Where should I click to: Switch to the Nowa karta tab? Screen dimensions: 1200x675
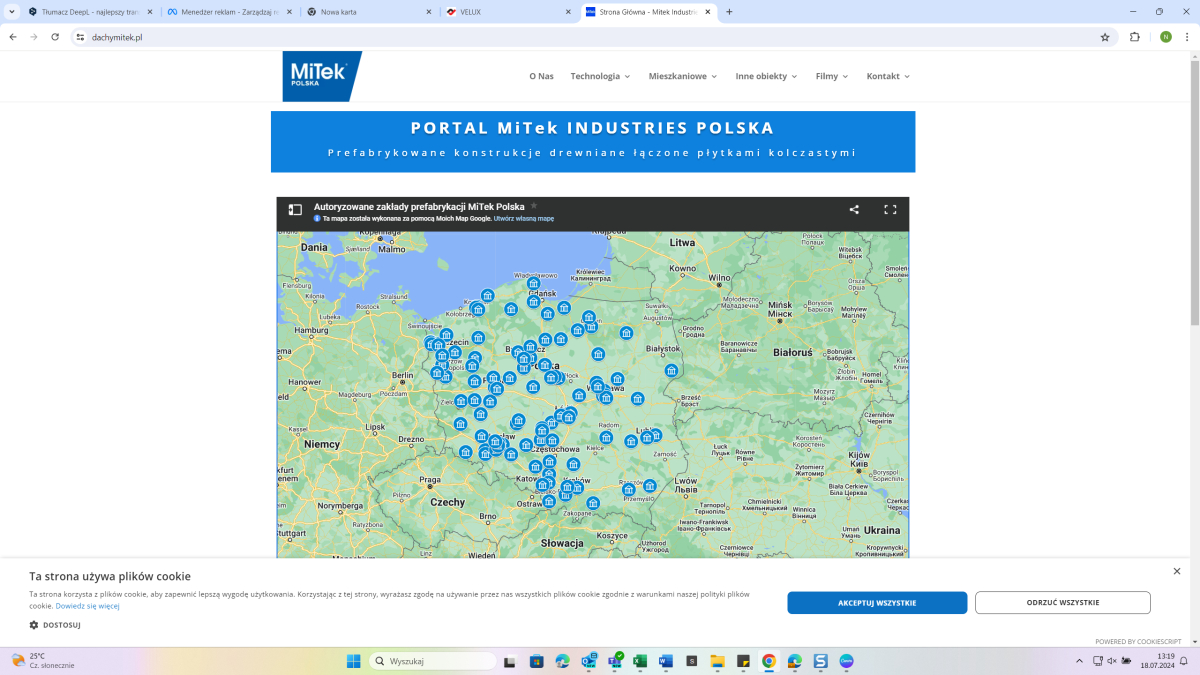(369, 12)
